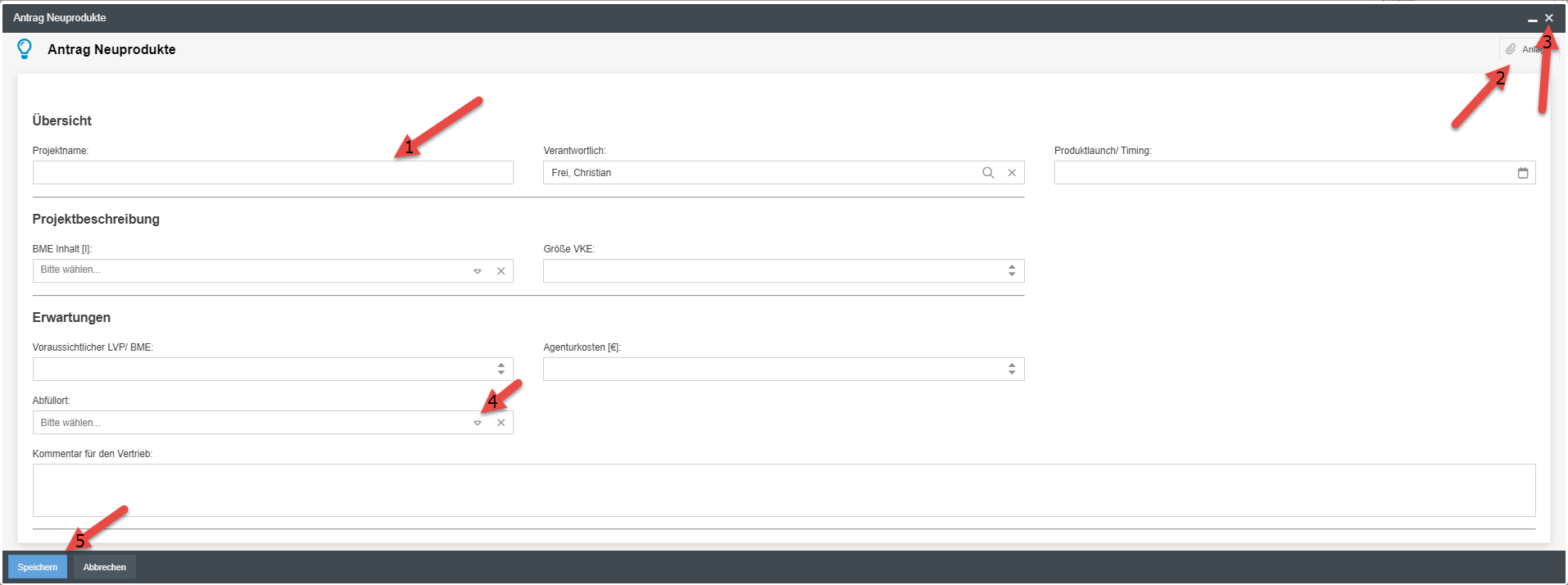Adjust Größe VKE using spinner arrows
Screen dimensions: 1568x585
pyautogui.click(x=1012, y=271)
